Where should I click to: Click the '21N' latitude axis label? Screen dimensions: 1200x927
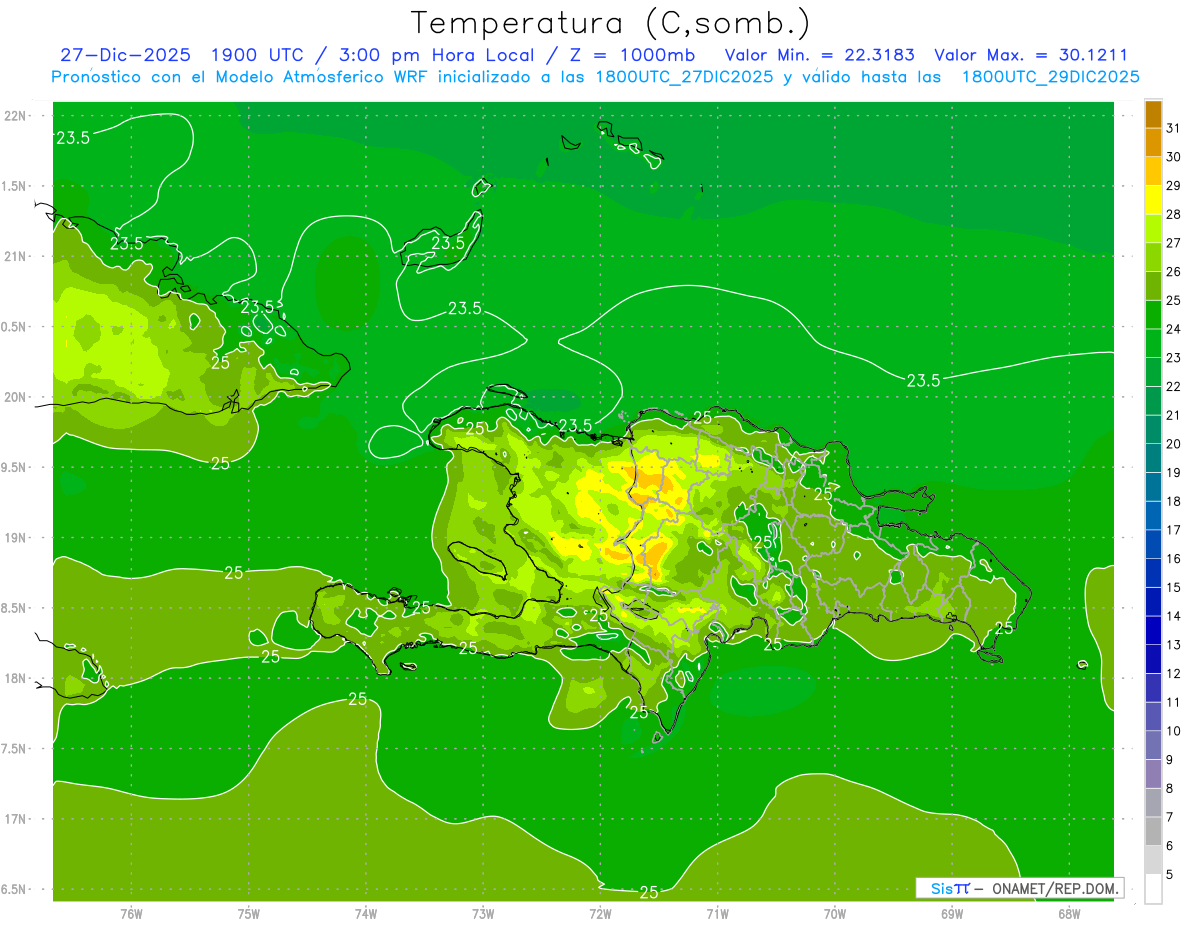tap(16, 256)
